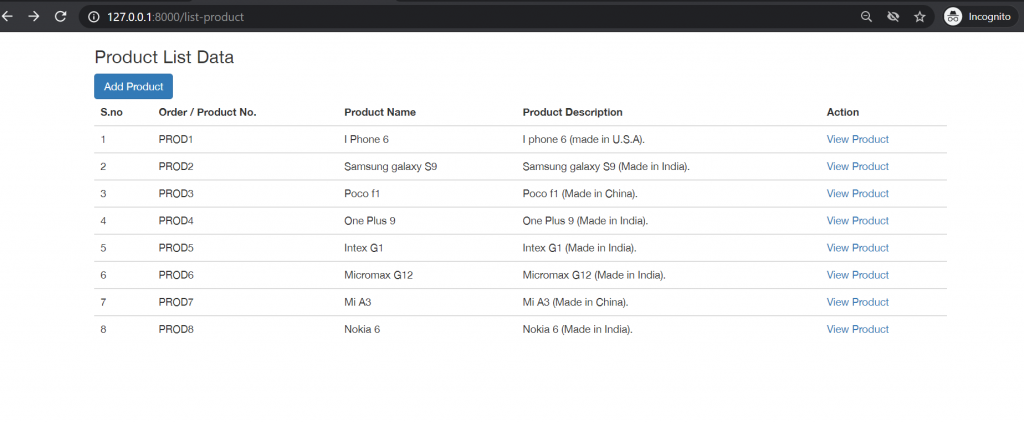Viewport: 1024px width, 422px height.
Task: Click the Product Name column header
Action: (x=380, y=112)
